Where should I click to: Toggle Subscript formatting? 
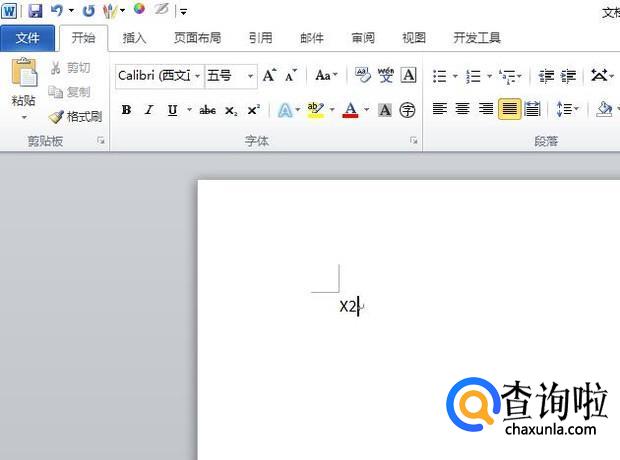pos(231,110)
